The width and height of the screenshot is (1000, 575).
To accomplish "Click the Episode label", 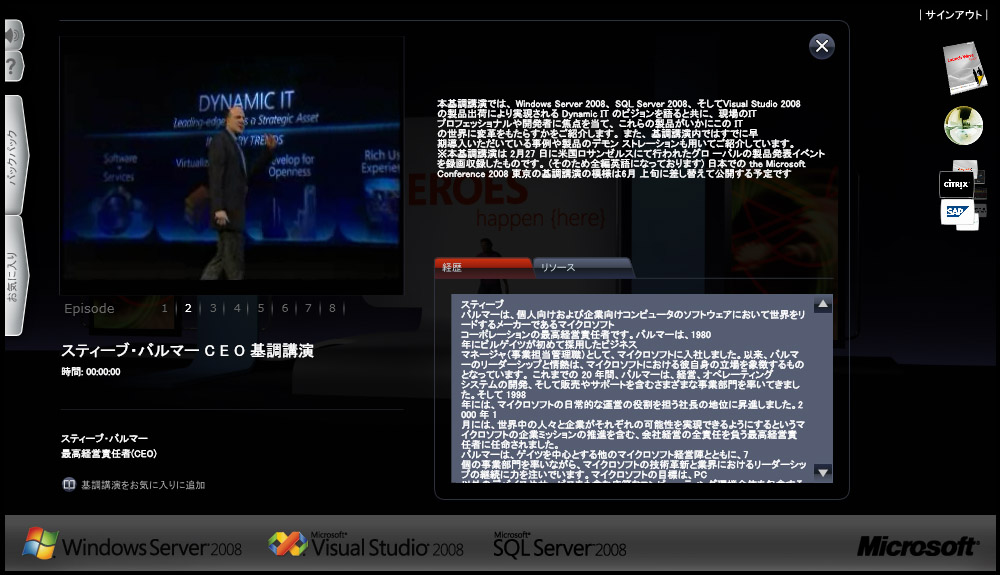I will click(x=89, y=309).
